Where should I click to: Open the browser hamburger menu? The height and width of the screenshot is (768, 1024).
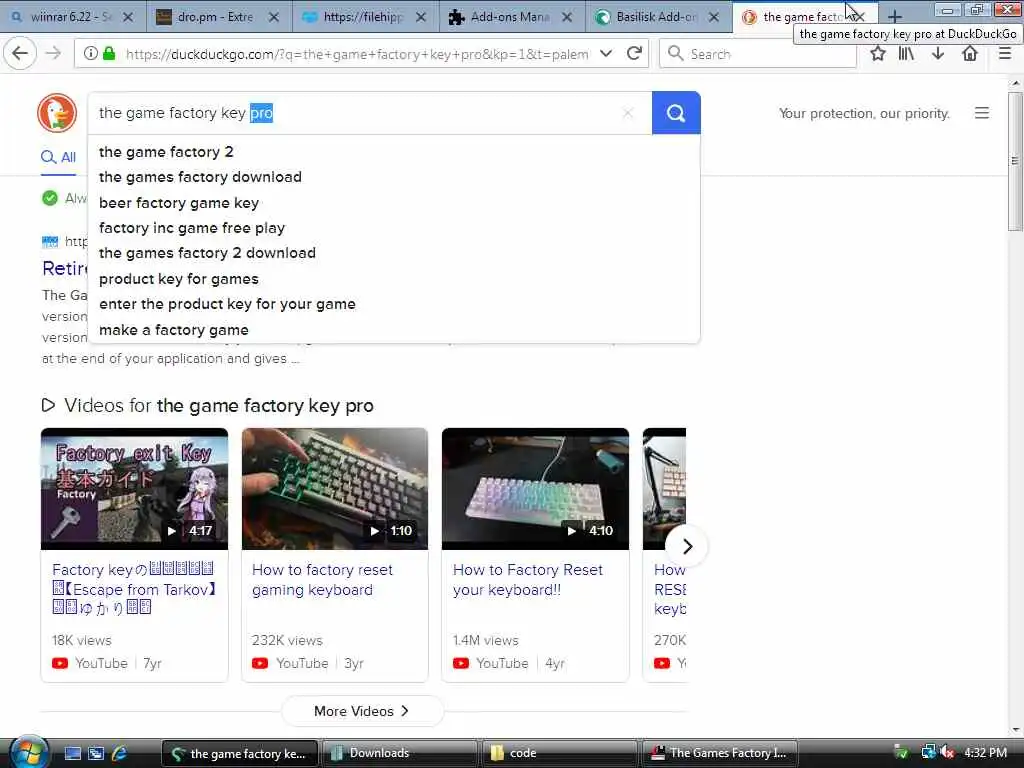(x=1005, y=54)
